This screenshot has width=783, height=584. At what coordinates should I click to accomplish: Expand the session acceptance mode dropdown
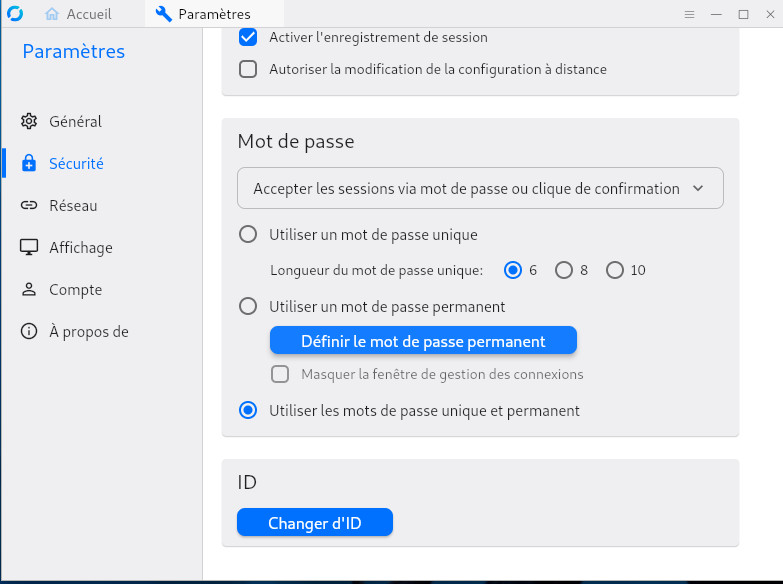tap(480, 188)
